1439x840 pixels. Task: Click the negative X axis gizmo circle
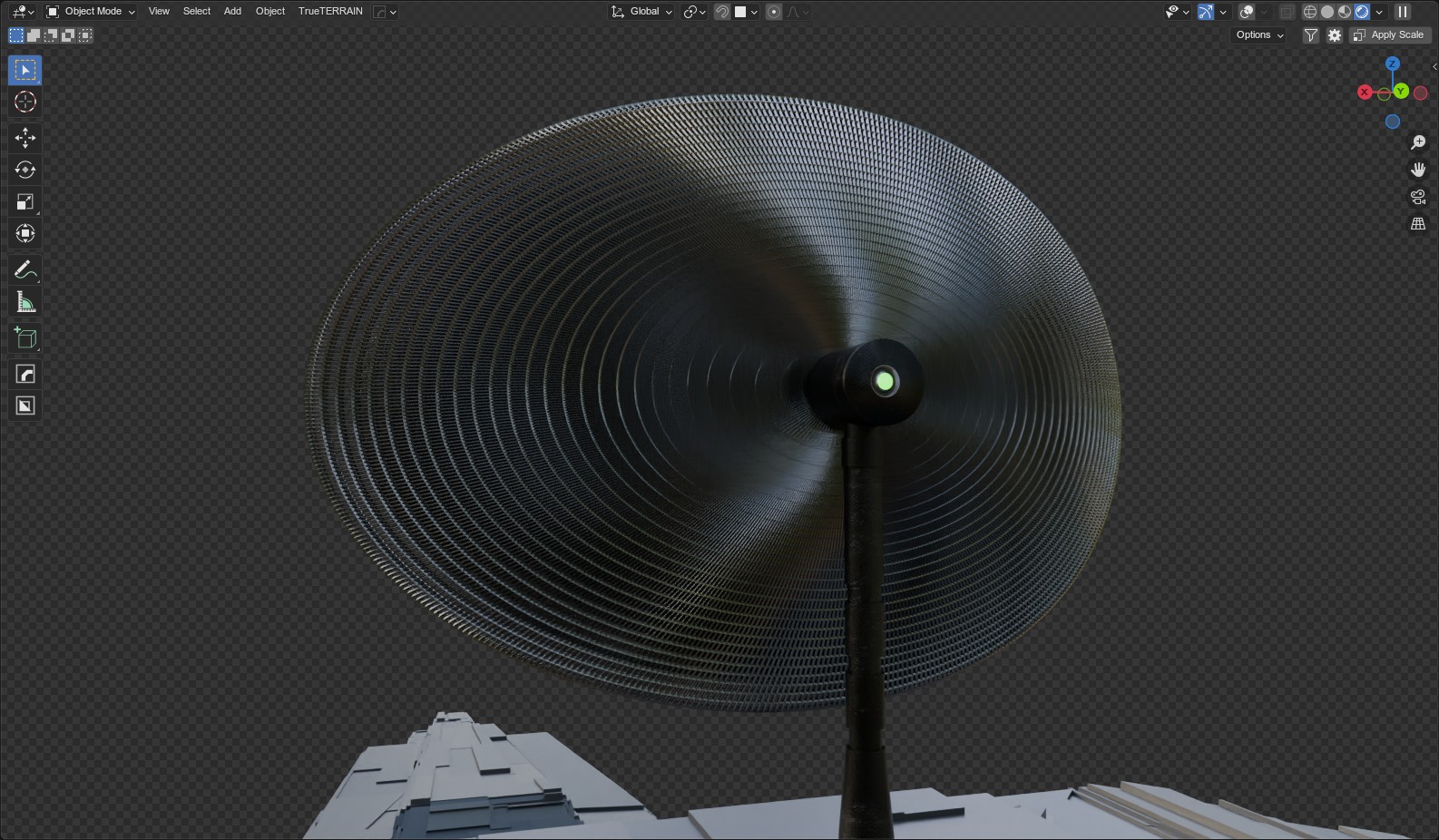point(1421,93)
